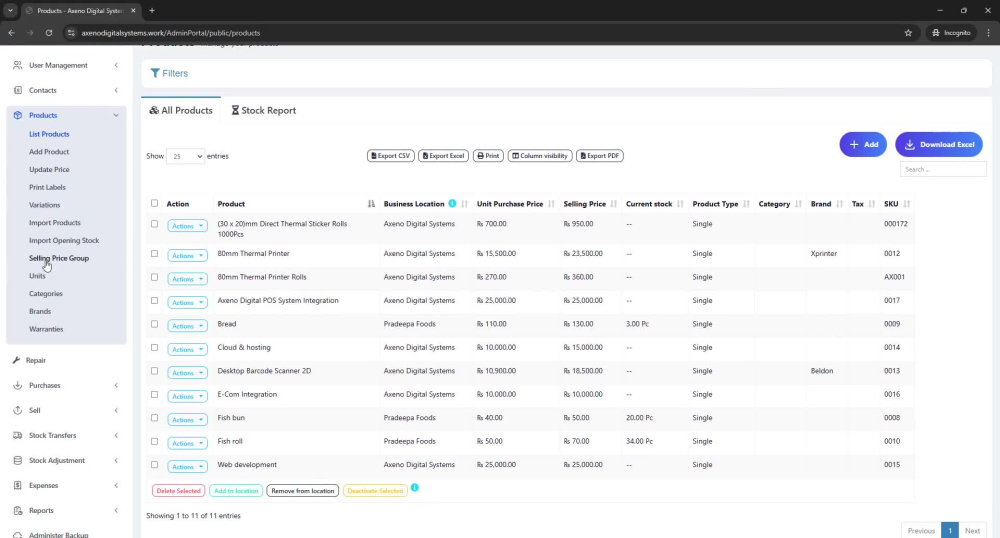Sort by Brand column icon

pos(839,204)
